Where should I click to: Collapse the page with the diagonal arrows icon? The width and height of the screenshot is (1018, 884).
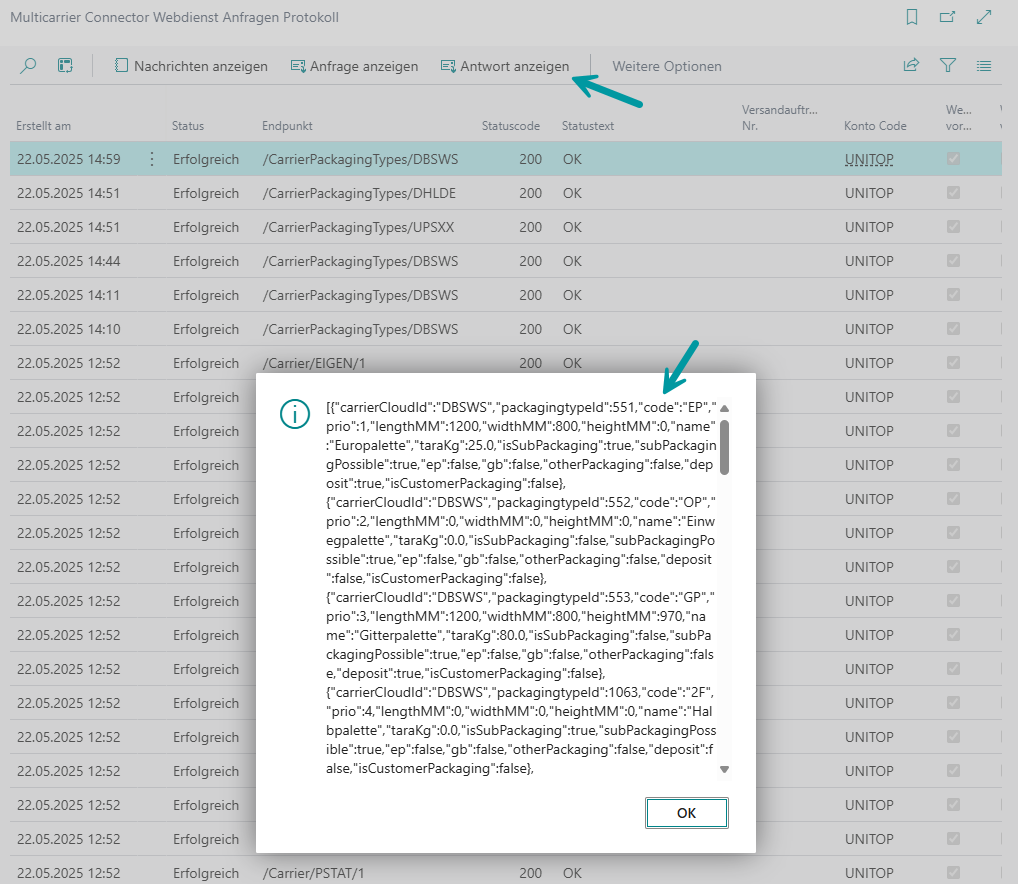[984, 17]
